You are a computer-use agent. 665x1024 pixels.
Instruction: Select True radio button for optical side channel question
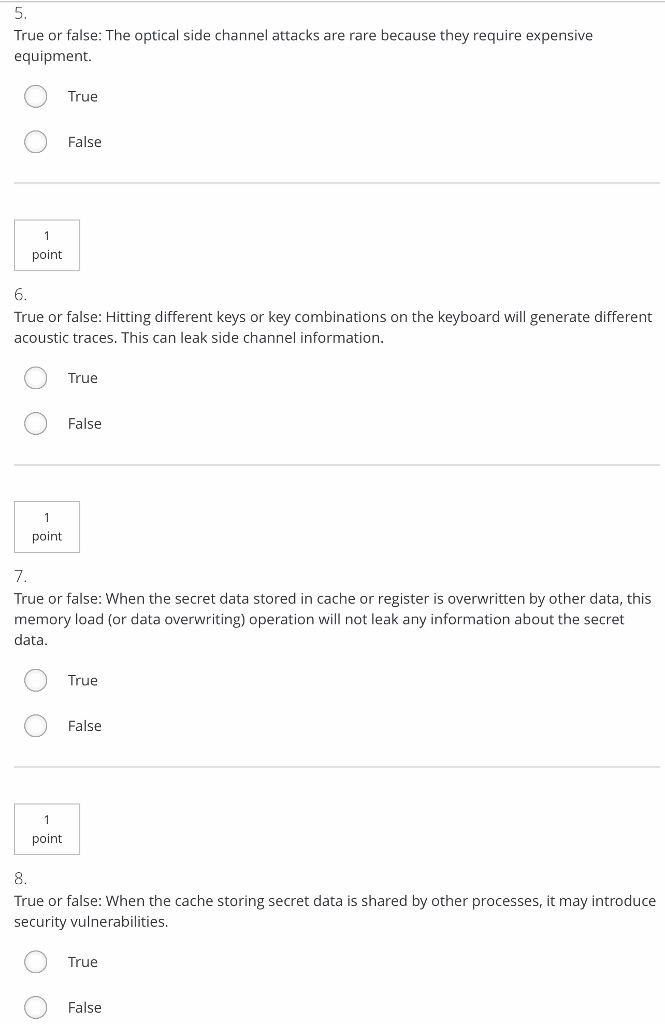pyautogui.click(x=36, y=96)
